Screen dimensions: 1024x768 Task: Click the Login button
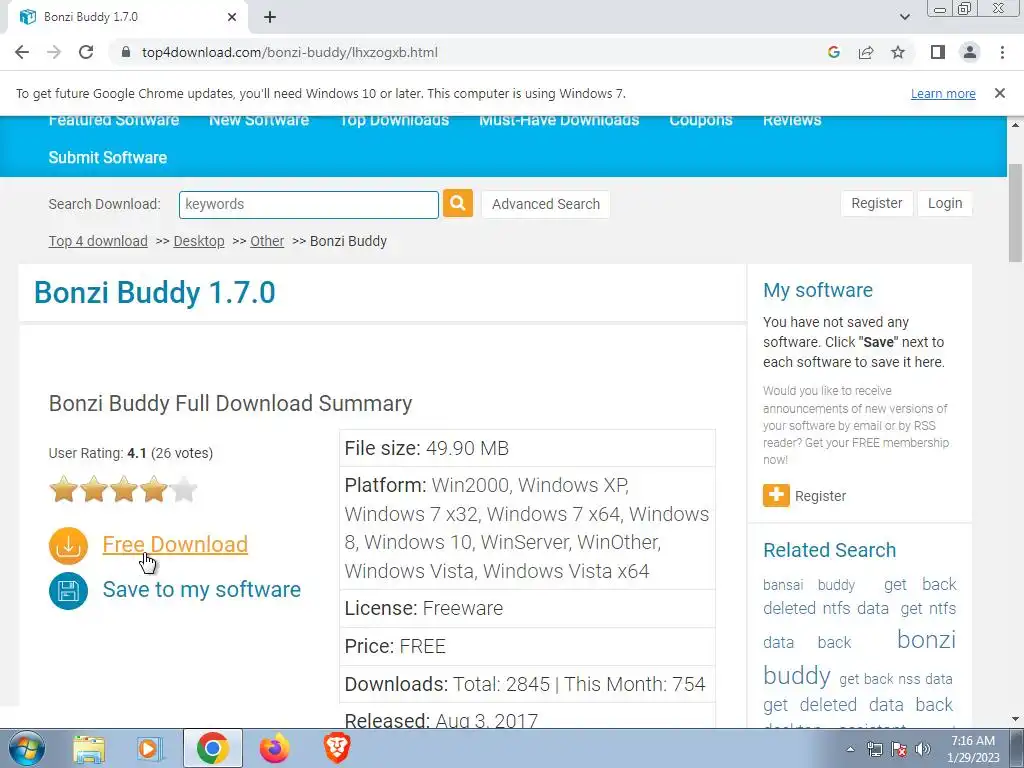tap(944, 203)
